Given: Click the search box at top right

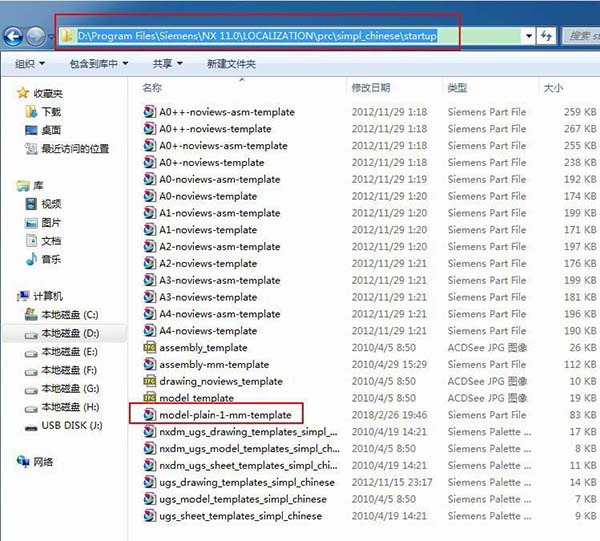Looking at the screenshot, I should coord(582,36).
